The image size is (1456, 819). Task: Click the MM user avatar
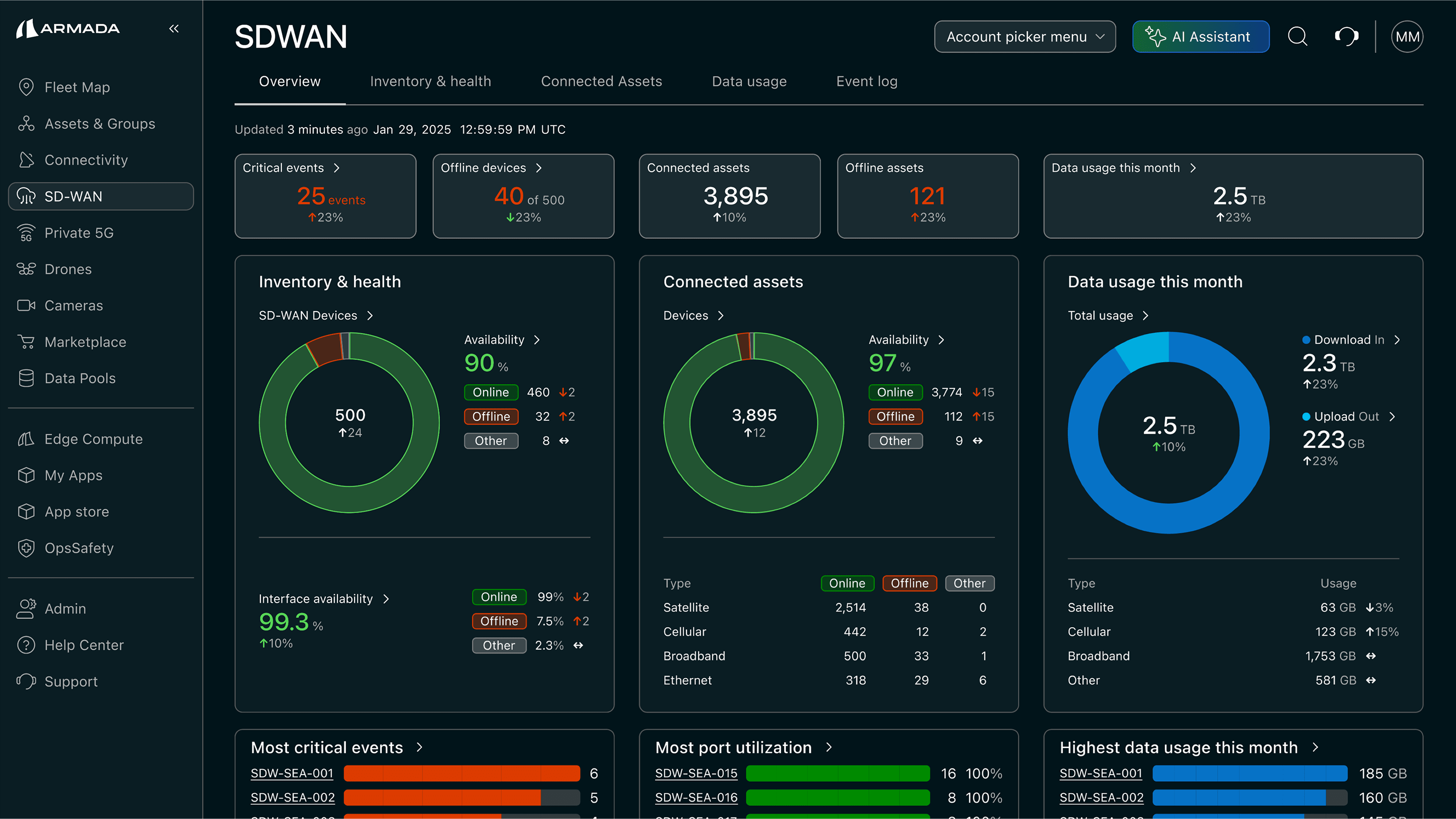[x=1406, y=37]
